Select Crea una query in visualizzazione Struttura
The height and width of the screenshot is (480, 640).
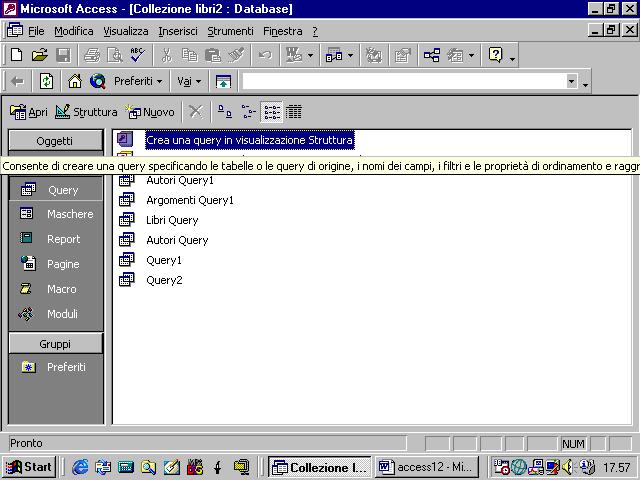point(249,140)
